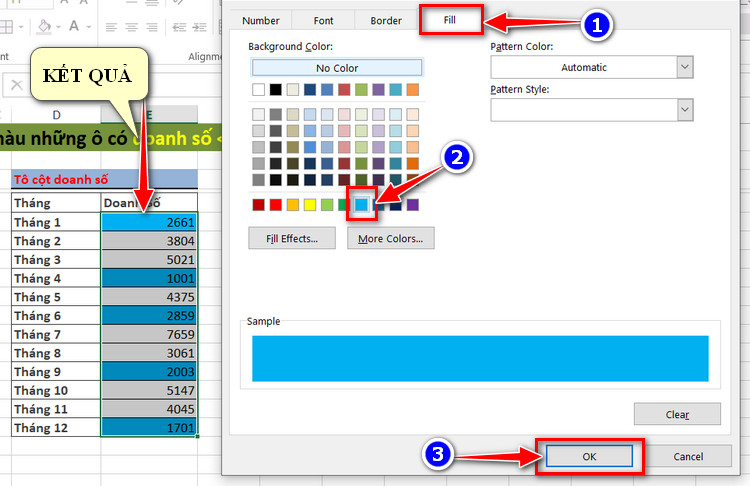Open the Pattern Color dropdown

pos(685,67)
